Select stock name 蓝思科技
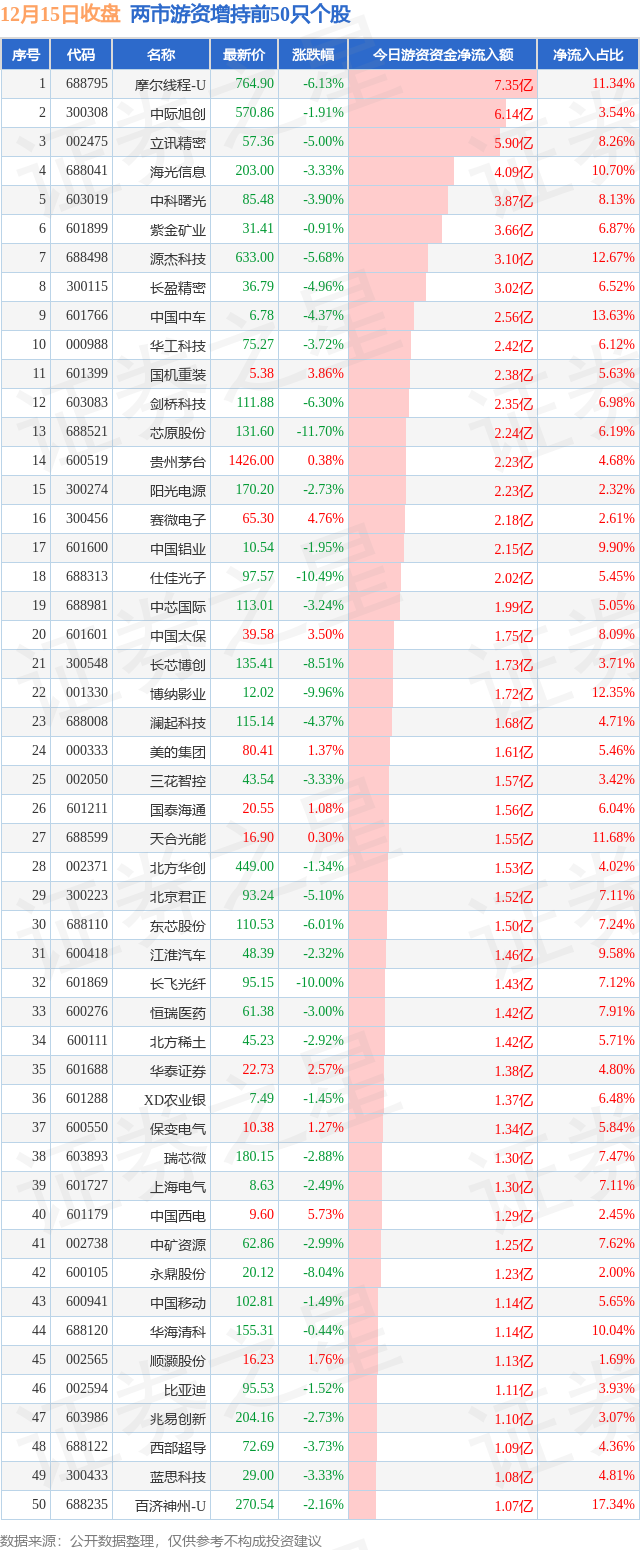640x1550 pixels. tap(178, 1476)
